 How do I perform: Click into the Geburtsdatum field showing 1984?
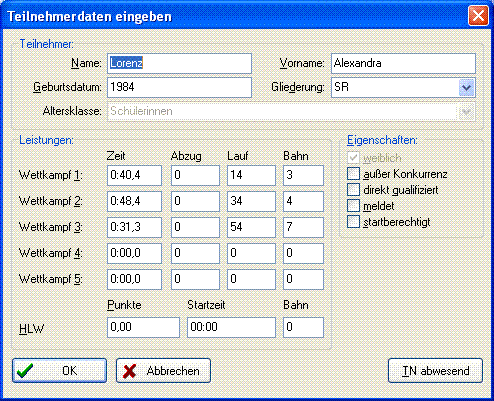click(x=179, y=88)
